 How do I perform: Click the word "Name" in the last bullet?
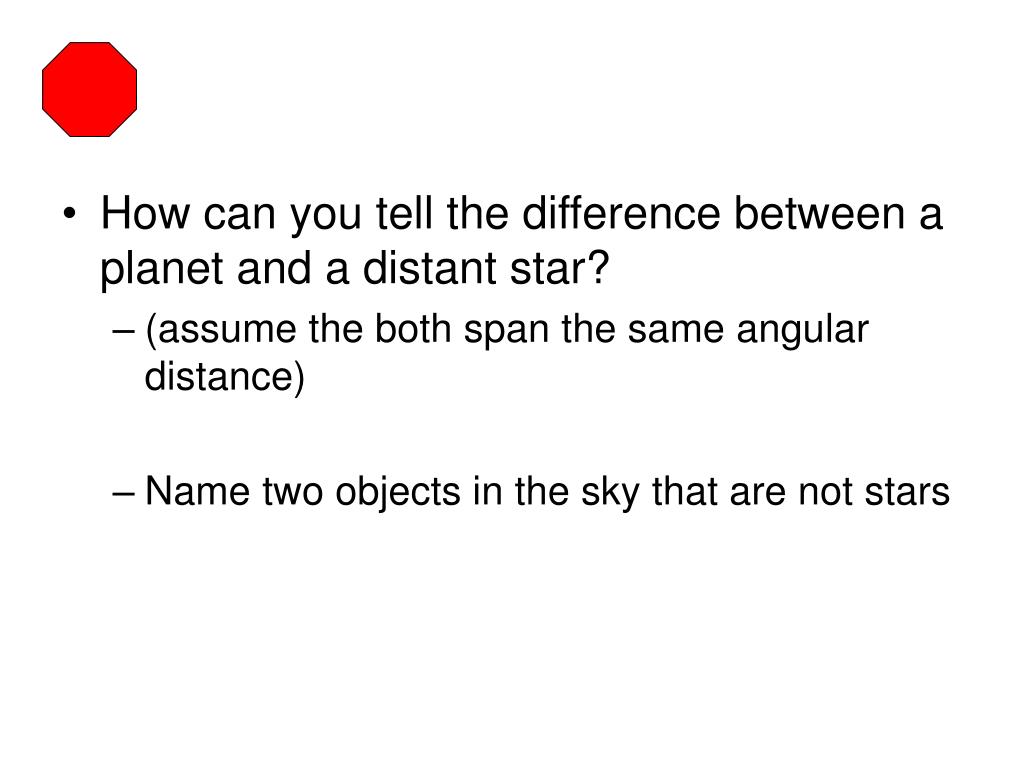[x=197, y=491]
